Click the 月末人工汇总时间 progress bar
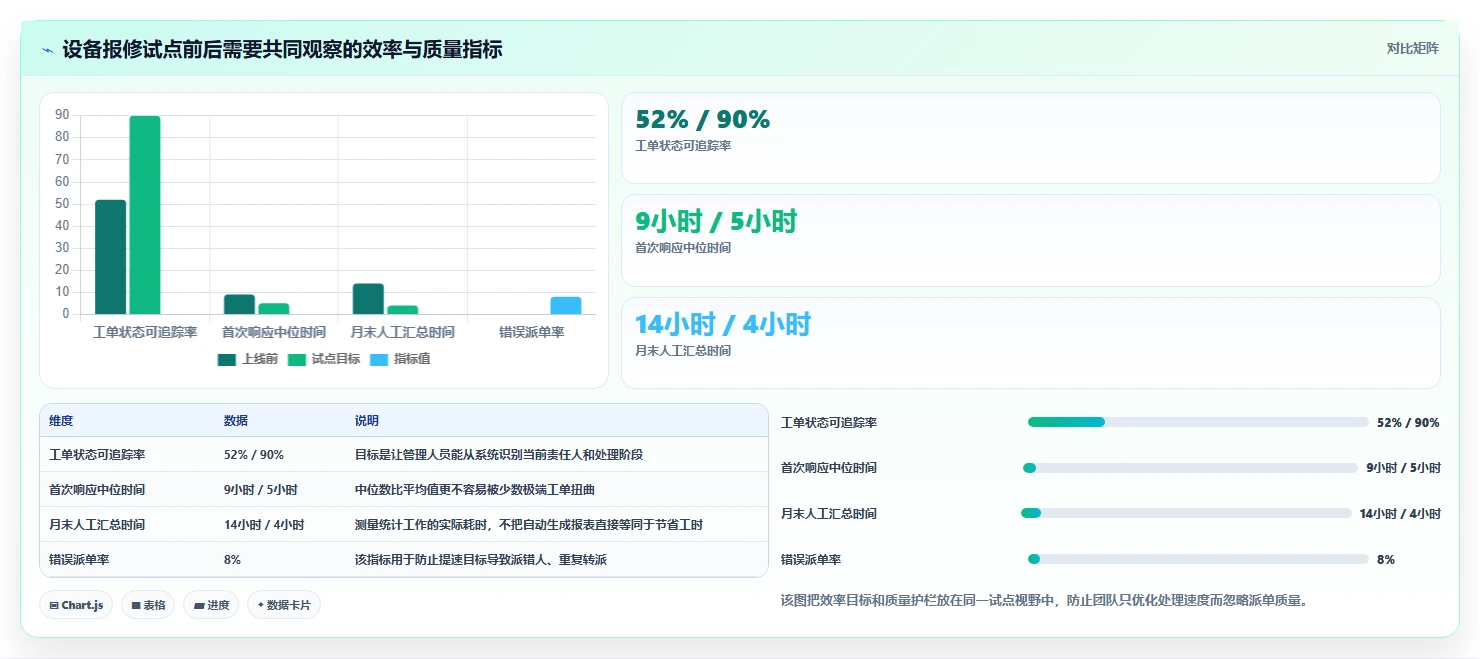1480x659 pixels. [1186, 513]
